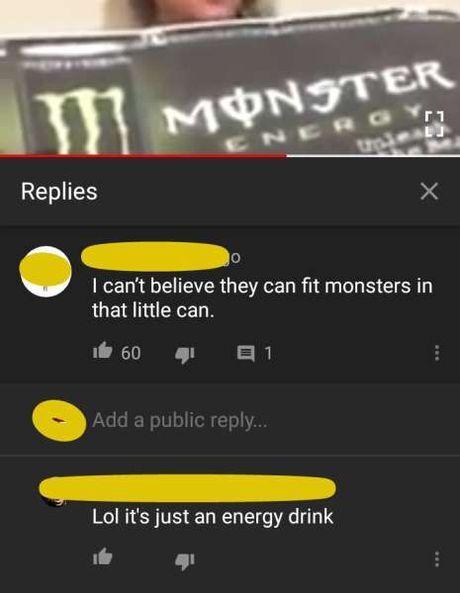Viewport: 460px width, 593px height.
Task: Like the monsters in can comment
Action: tap(103, 351)
